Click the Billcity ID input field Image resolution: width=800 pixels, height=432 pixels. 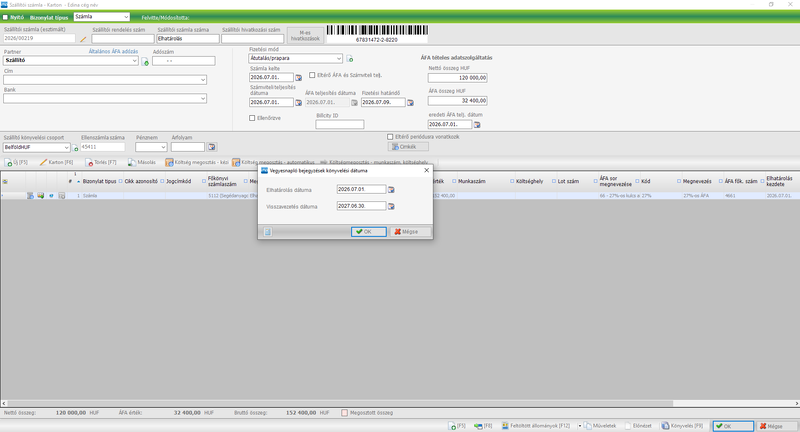point(340,124)
